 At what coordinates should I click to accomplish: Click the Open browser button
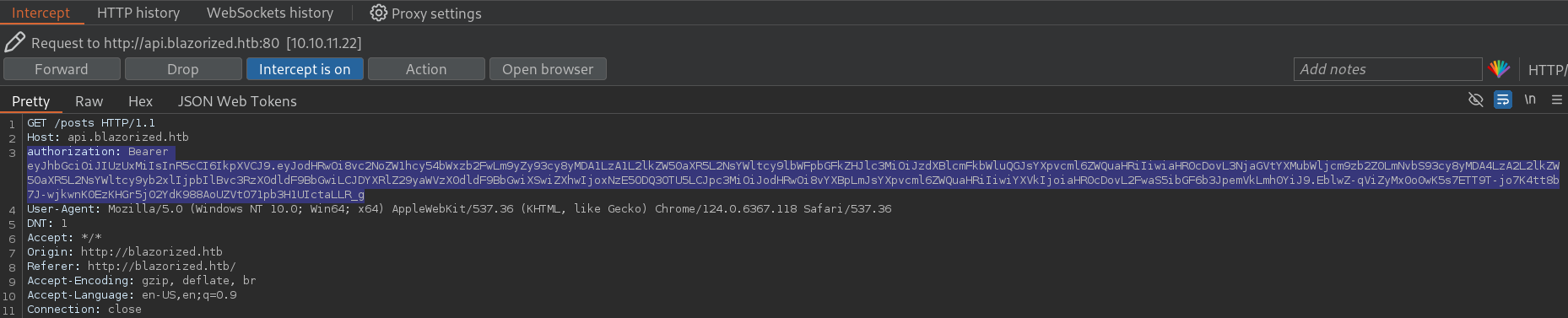tap(548, 69)
